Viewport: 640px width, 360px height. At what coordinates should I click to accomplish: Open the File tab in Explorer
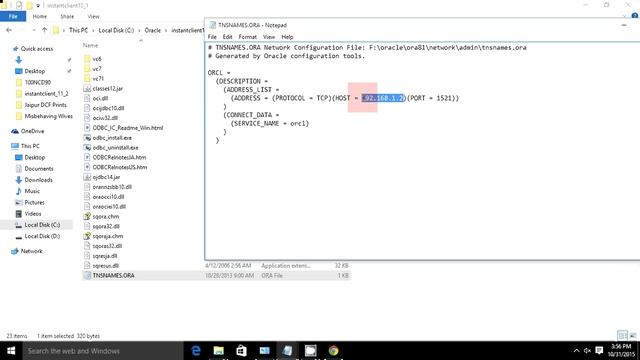pos(13,16)
